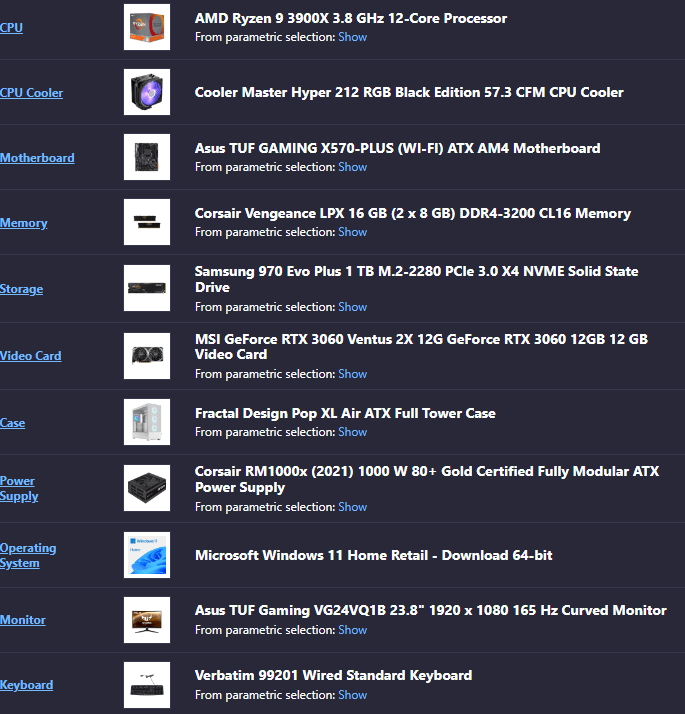This screenshot has width=685, height=714.
Task: Open MSI GeForce RTX 3060 Ventus title
Action: coord(421,347)
